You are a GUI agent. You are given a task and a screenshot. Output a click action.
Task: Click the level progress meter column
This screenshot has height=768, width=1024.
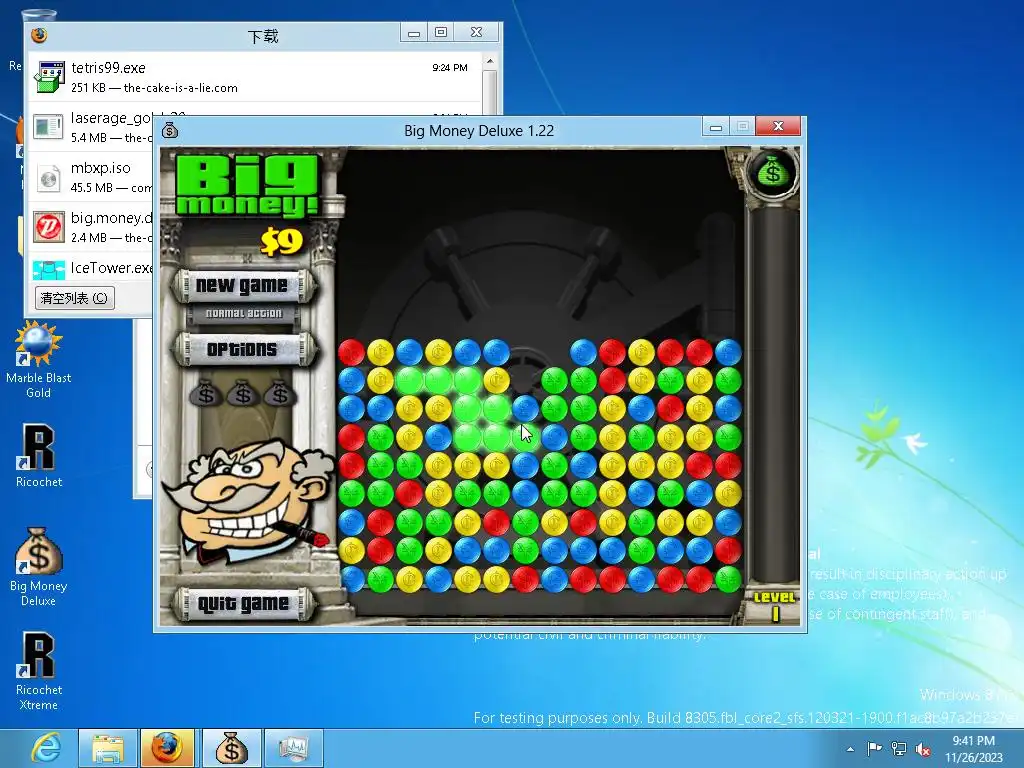coord(774,393)
